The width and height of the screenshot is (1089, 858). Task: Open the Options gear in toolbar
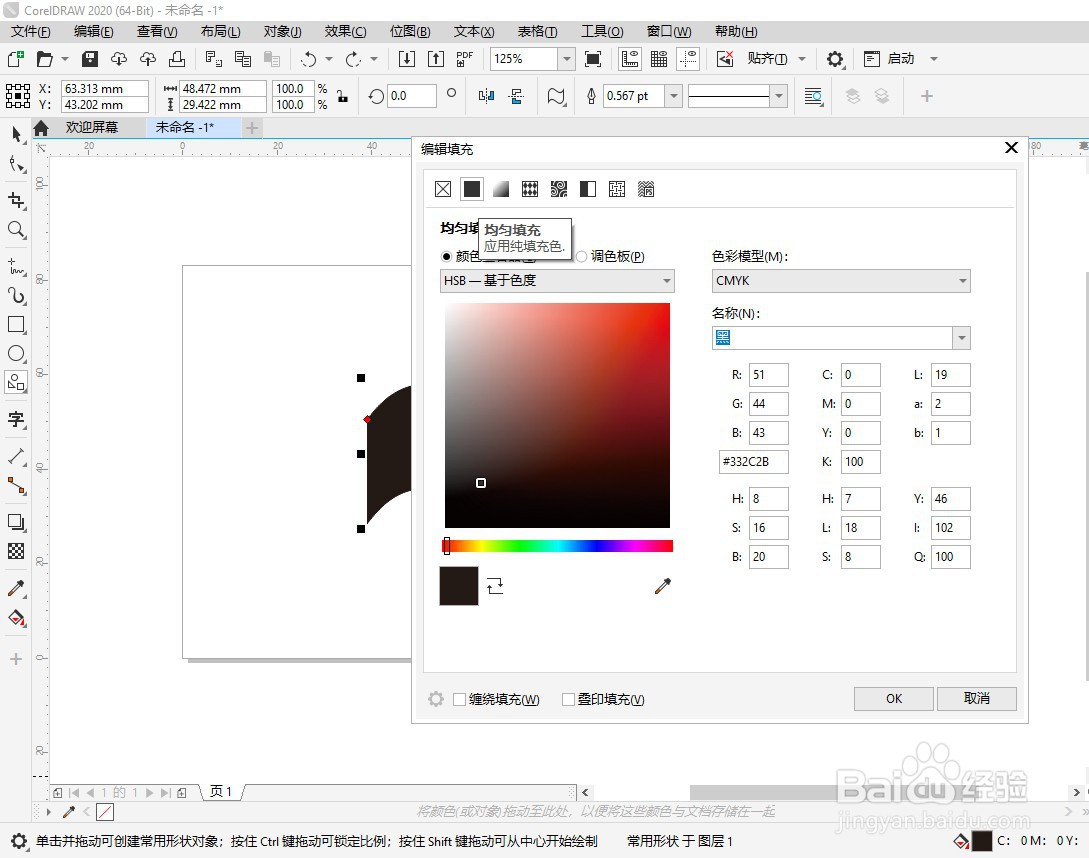tap(835, 59)
